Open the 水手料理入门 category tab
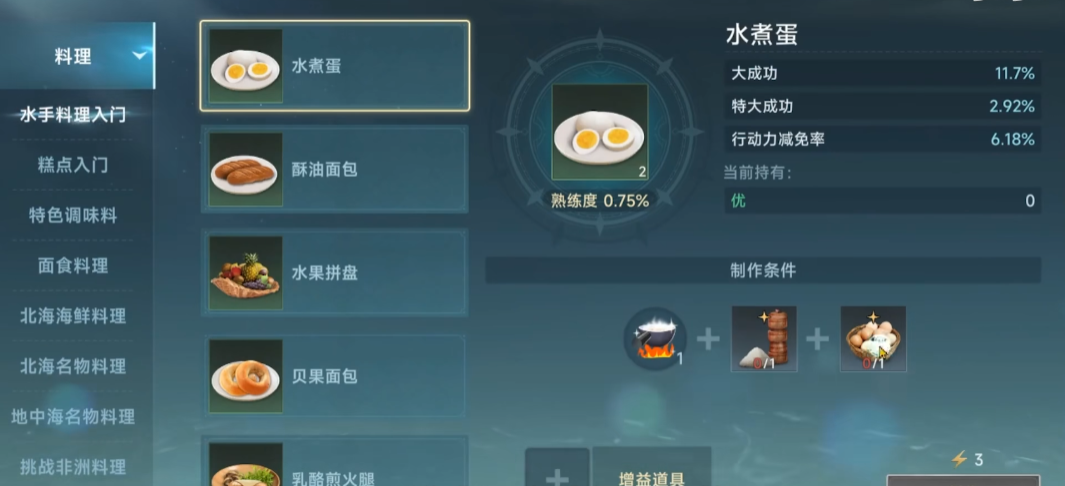 73,115
